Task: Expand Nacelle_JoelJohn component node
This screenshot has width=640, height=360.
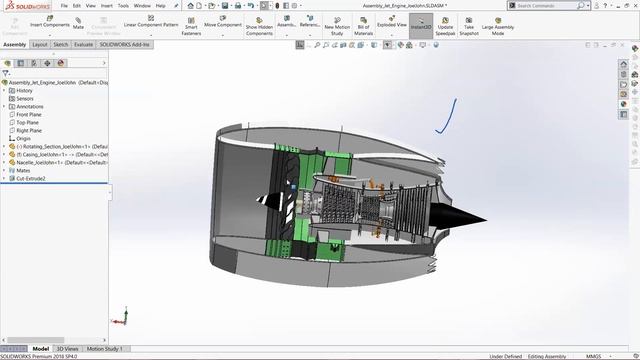Action: [4, 162]
